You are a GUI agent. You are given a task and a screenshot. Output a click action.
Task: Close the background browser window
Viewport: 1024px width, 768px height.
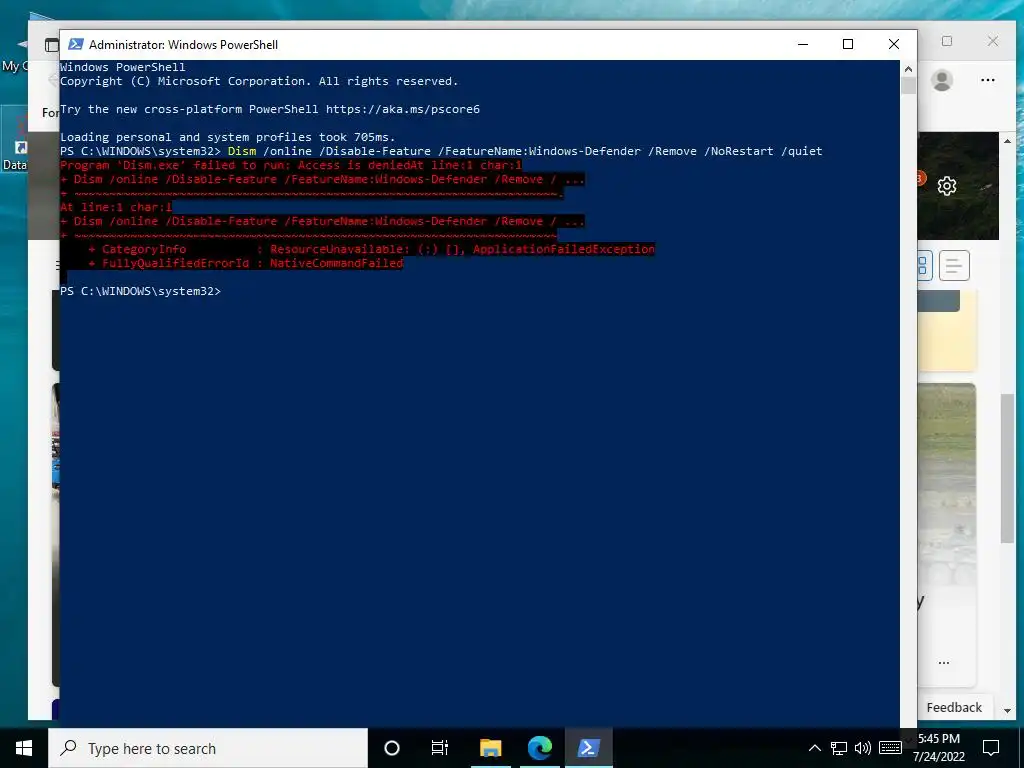pyautogui.click(x=993, y=41)
